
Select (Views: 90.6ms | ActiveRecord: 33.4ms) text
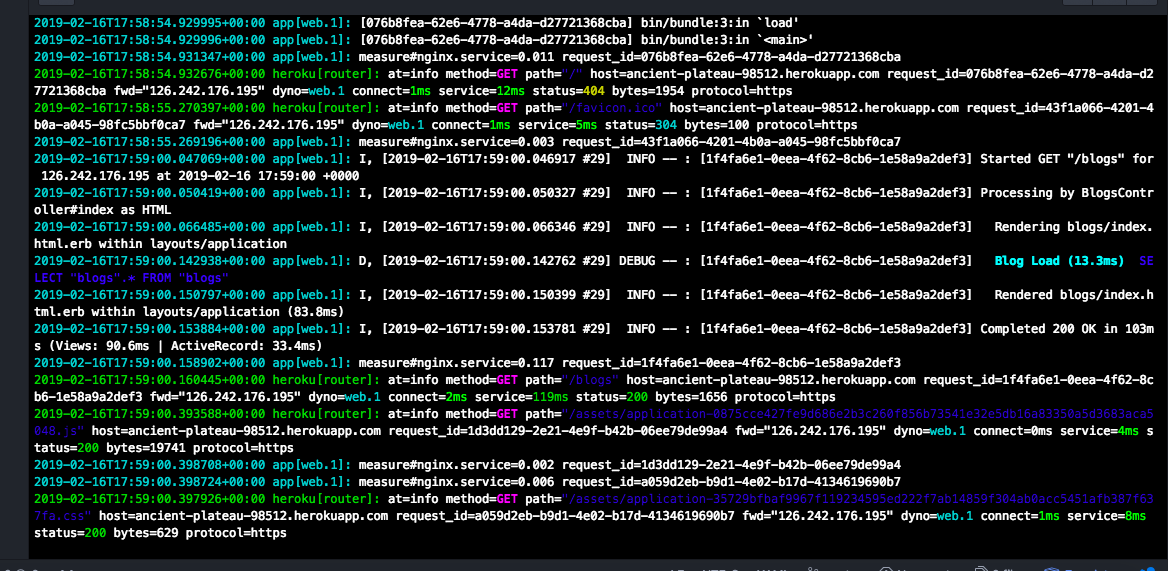[183, 348]
